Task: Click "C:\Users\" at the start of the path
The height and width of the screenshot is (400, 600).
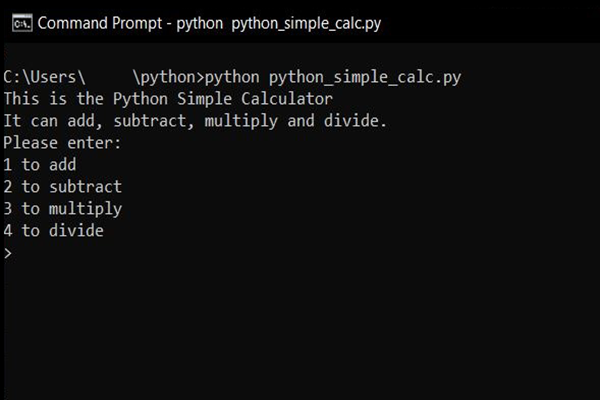Action: [x=44, y=77]
